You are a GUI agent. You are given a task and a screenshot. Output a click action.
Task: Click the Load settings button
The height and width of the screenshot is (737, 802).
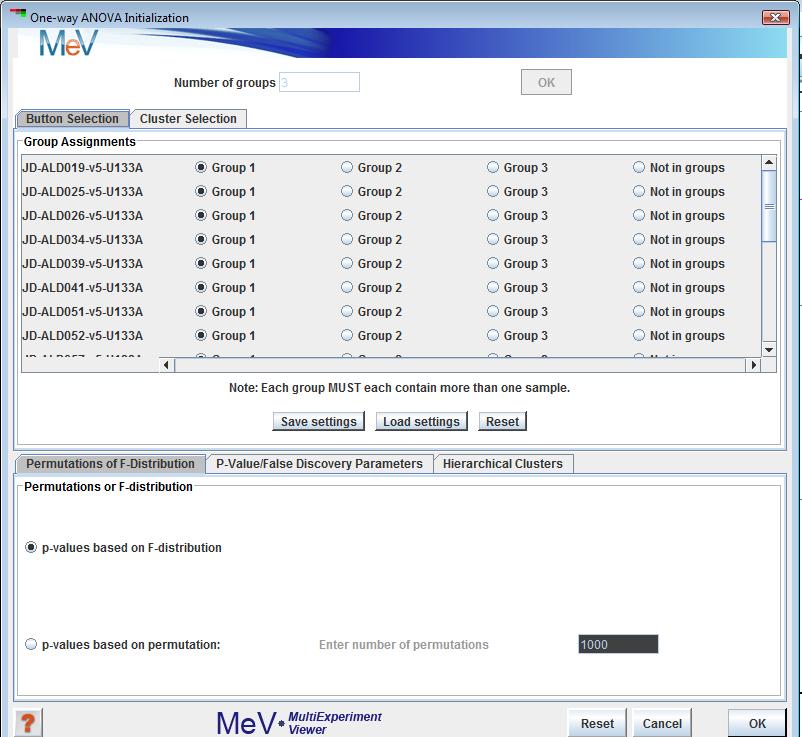[x=421, y=422]
